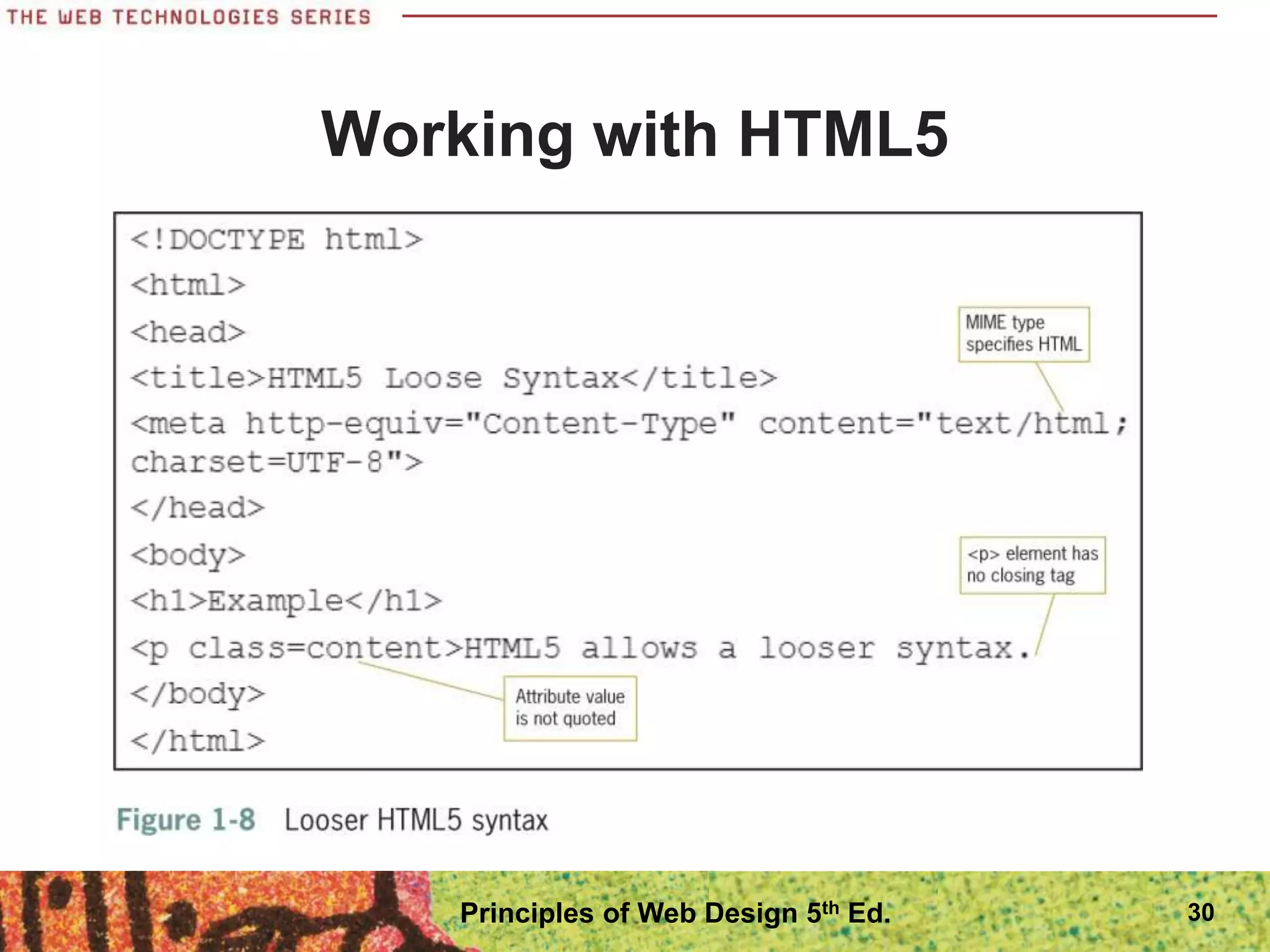Click the opening "<body>" tag line

coord(188,556)
